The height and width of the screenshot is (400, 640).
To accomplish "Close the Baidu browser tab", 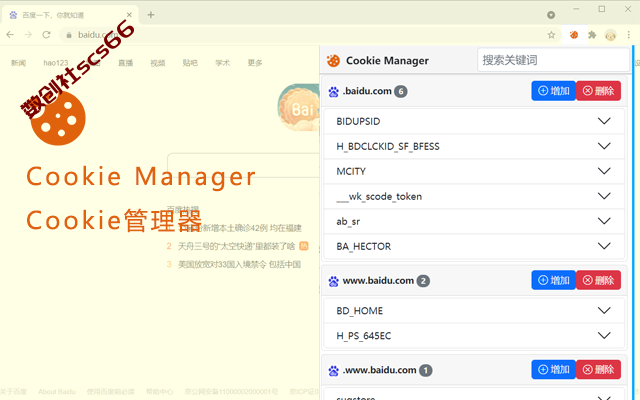I will 129,15.
